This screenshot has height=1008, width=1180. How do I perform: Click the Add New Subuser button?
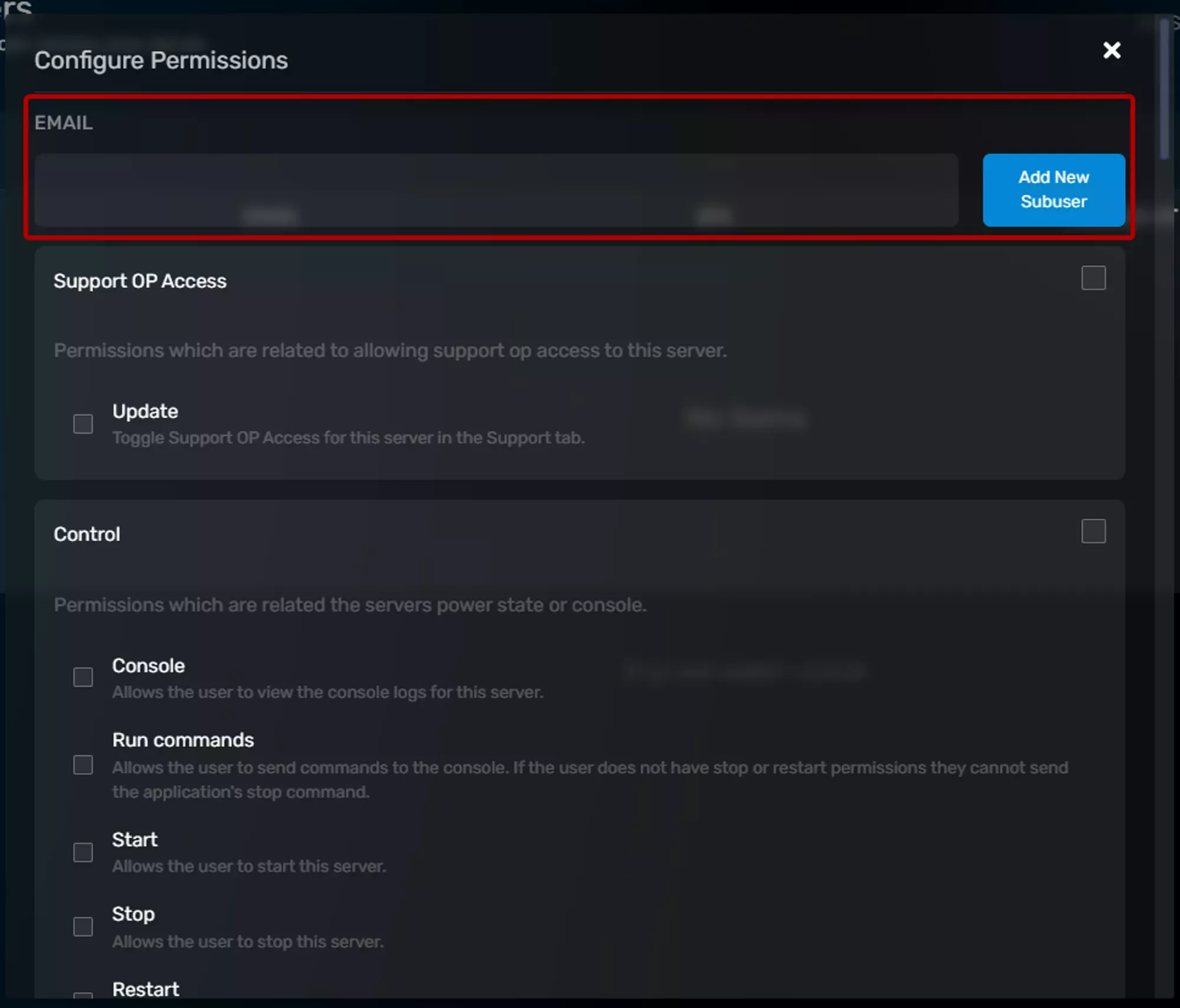coord(1054,190)
